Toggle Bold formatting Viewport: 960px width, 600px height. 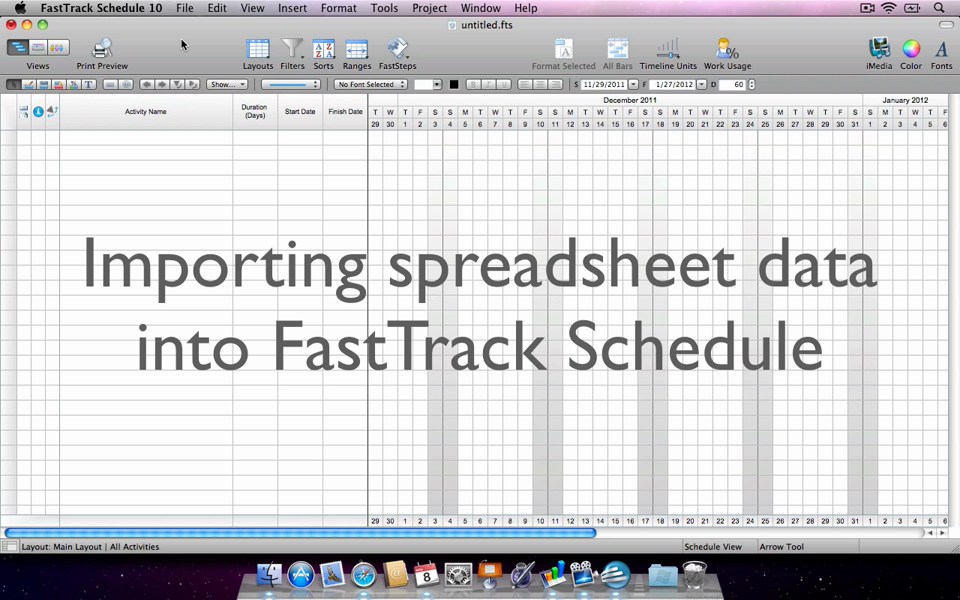click(473, 84)
